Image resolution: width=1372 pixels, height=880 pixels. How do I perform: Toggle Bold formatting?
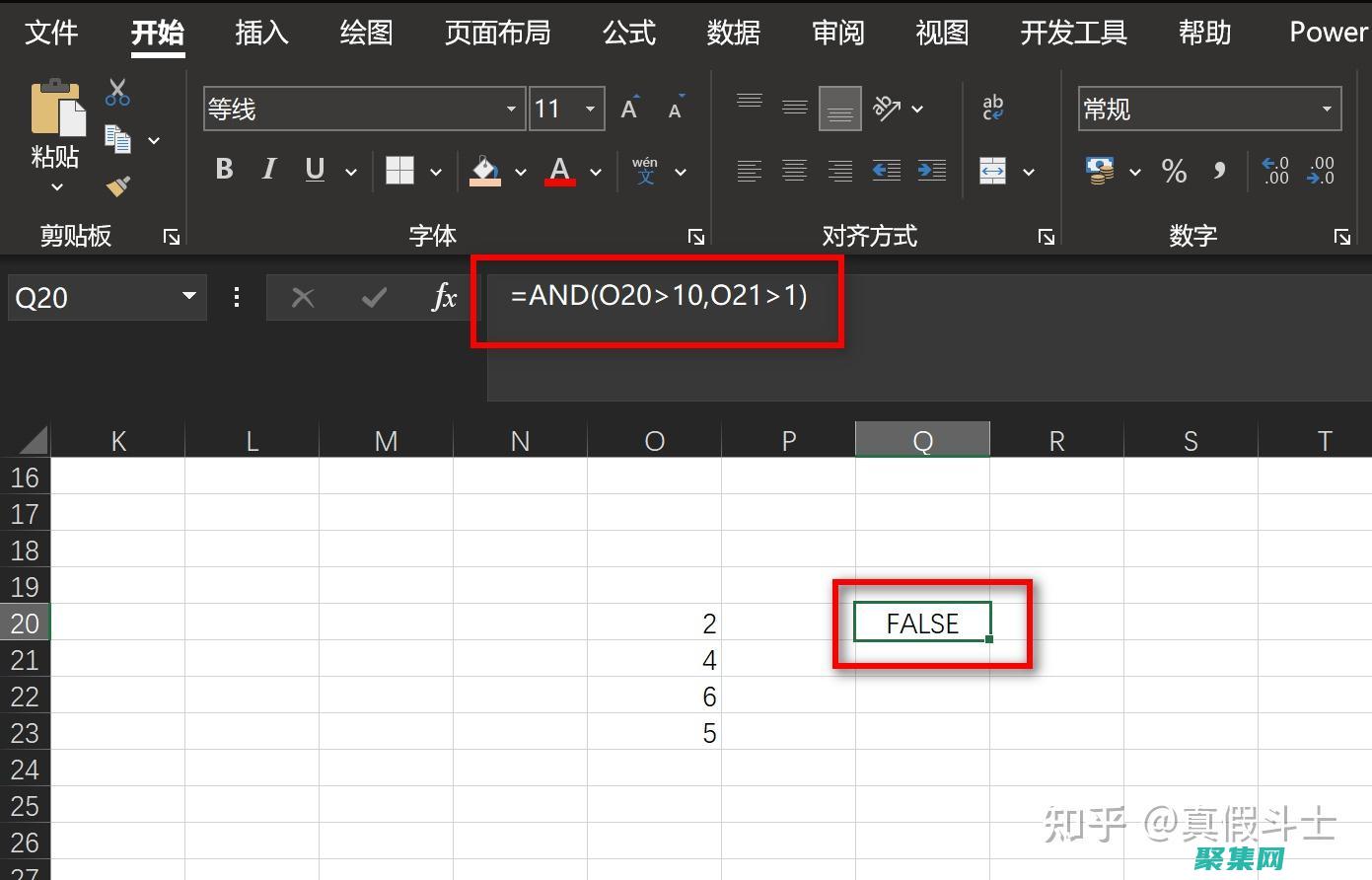click(224, 170)
